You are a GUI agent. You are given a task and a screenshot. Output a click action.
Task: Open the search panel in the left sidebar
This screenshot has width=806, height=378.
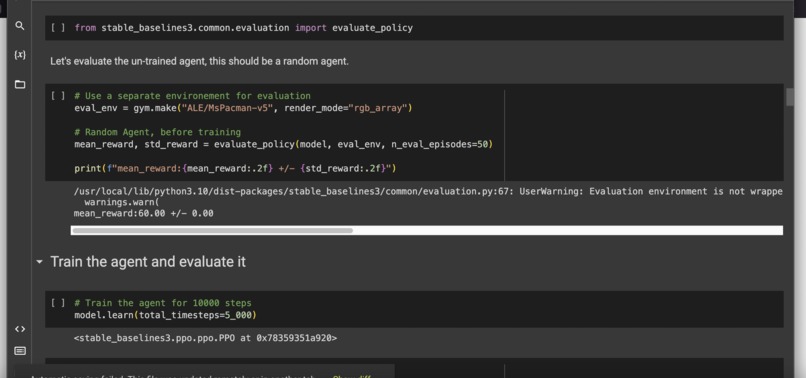point(20,26)
